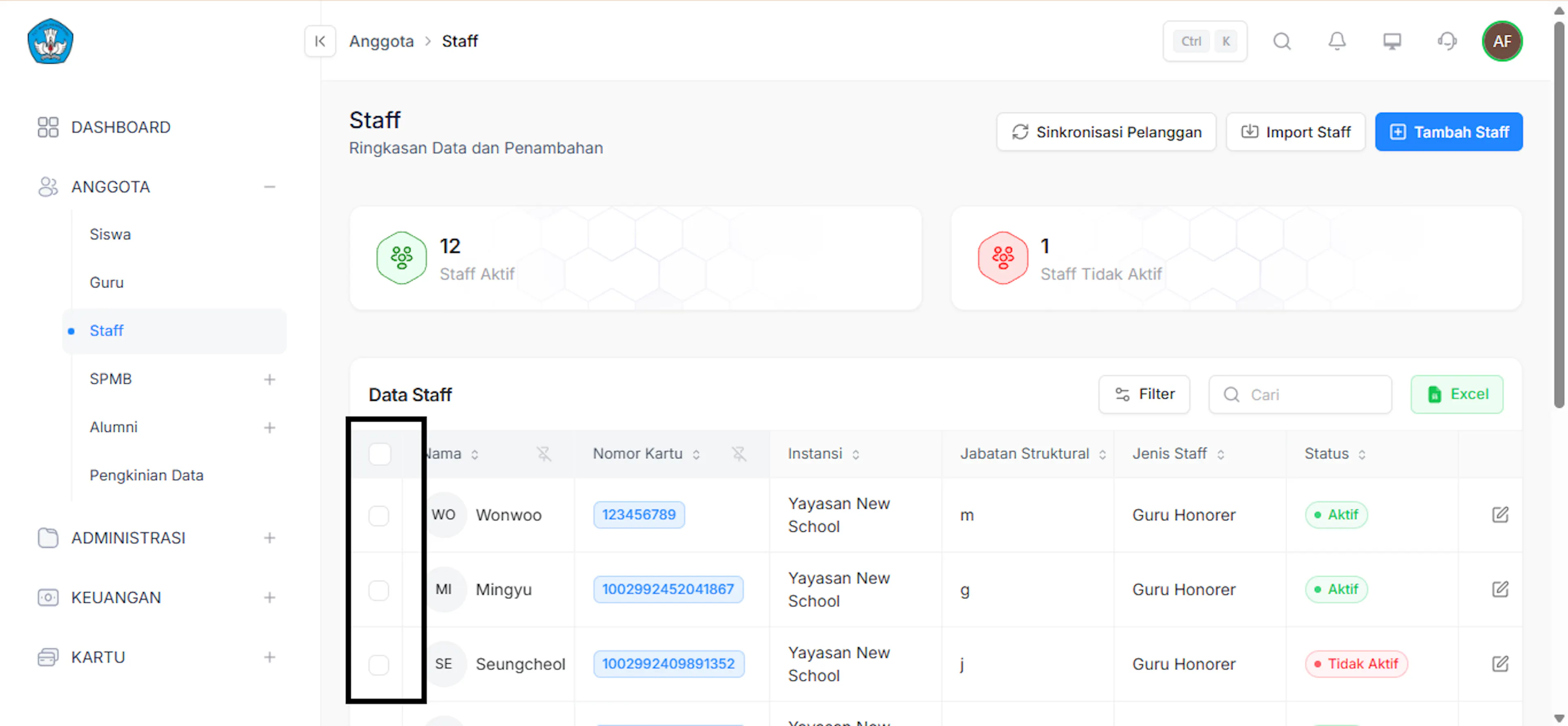Open card number 1002992452041867
Viewport: 1568px width, 726px height.
click(668, 589)
